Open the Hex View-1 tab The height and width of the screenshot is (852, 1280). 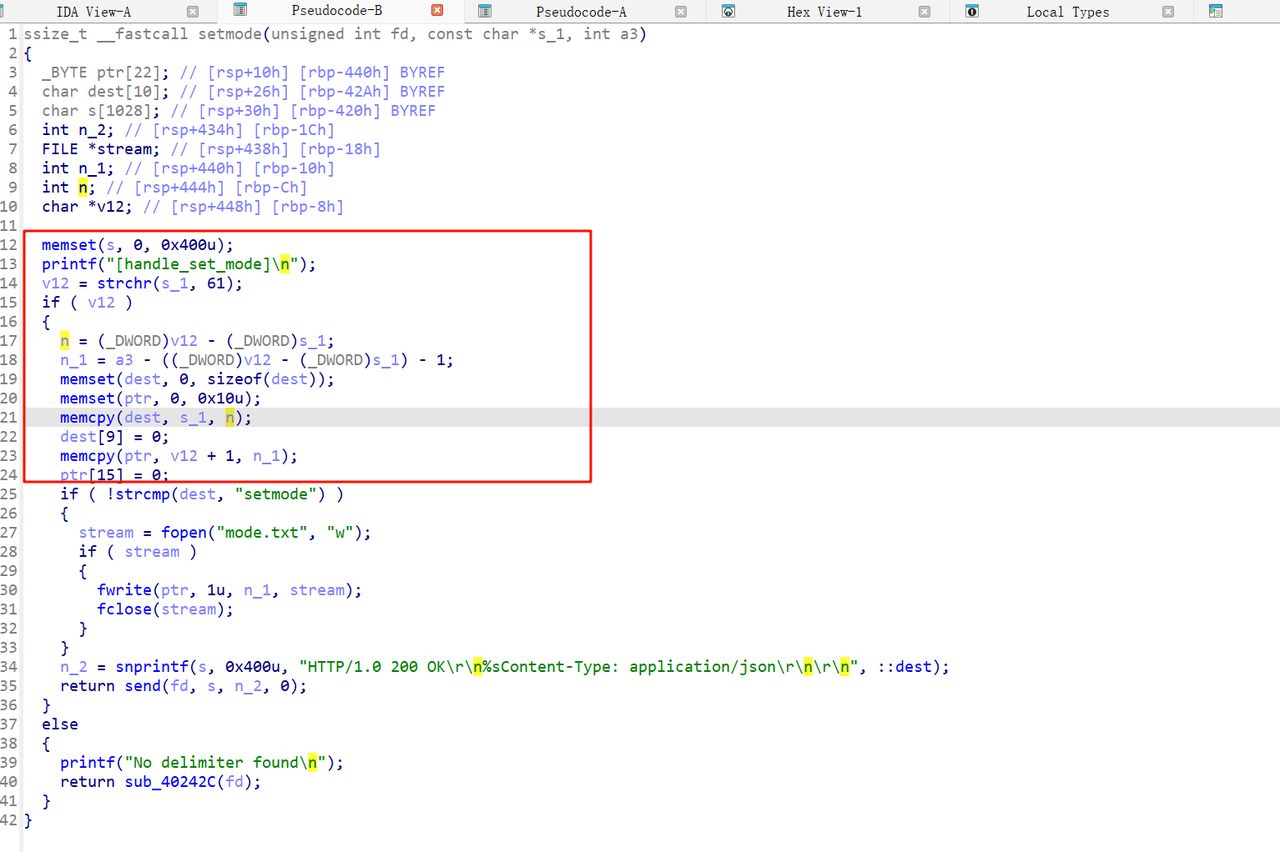click(x=824, y=12)
